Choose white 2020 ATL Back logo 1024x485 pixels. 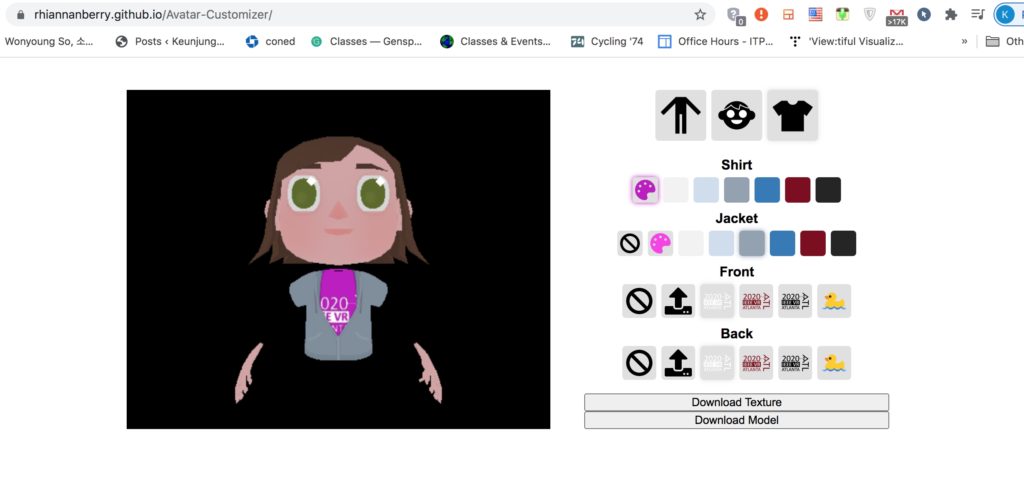click(x=717, y=363)
